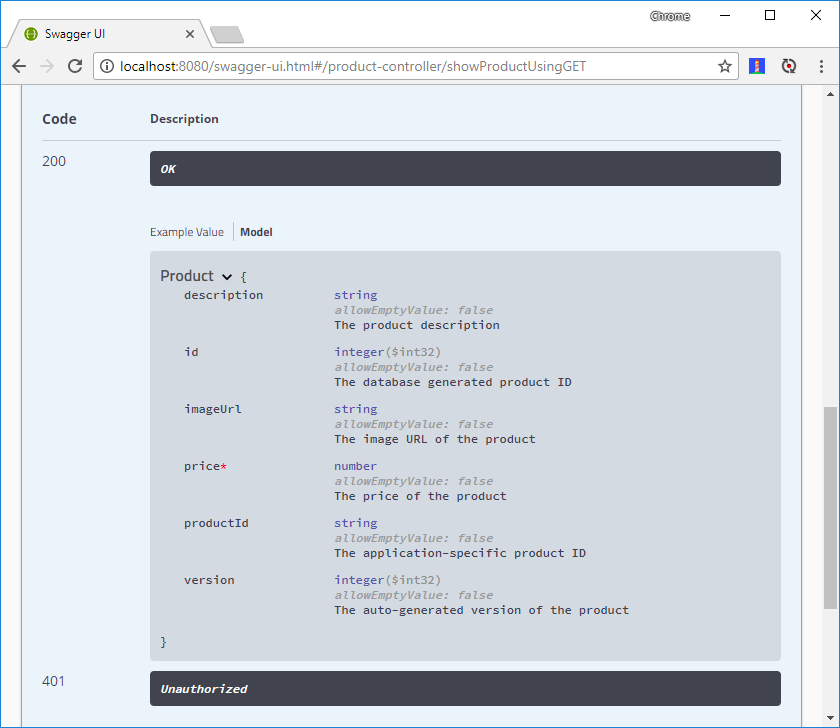The width and height of the screenshot is (840, 728).
Task: Click the Swagger favicon on tab
Action: click(x=31, y=34)
